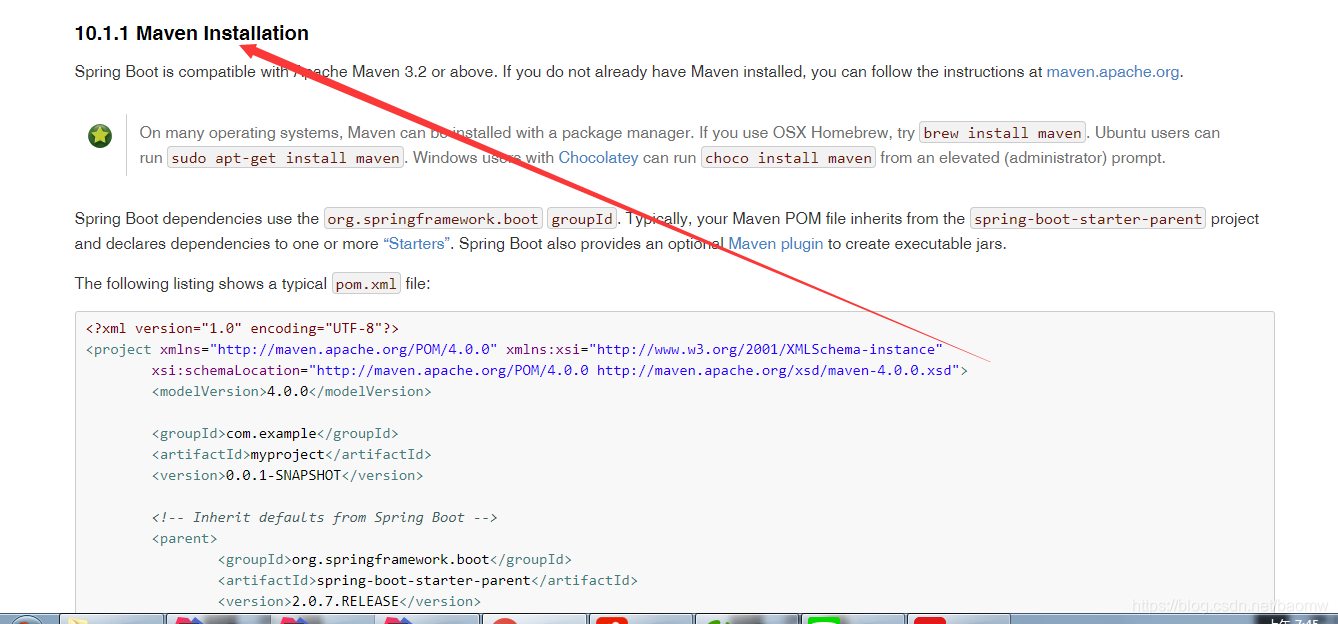The image size is (1338, 624).
Task: Click the inline 'groupId' code label
Action: click(582, 219)
